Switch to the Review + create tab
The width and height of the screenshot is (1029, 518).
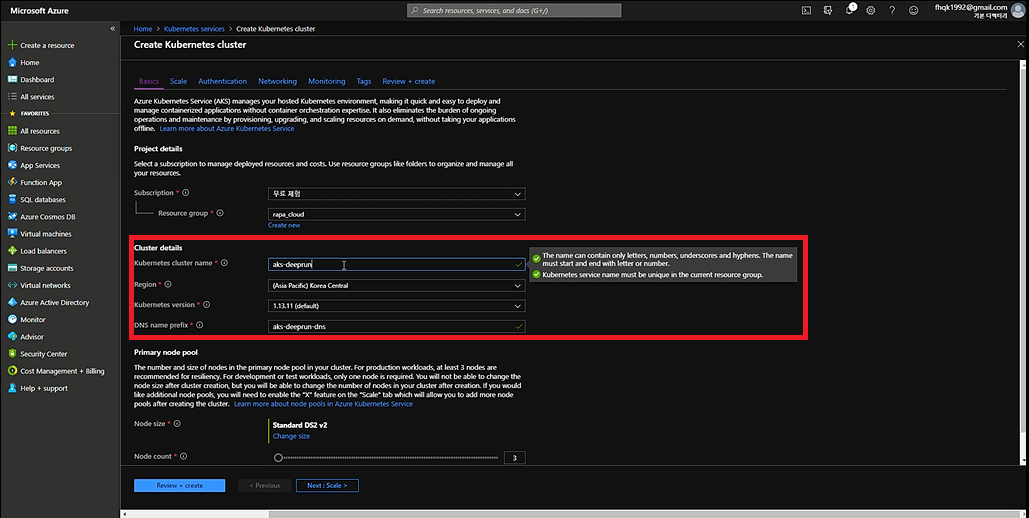tap(409, 81)
